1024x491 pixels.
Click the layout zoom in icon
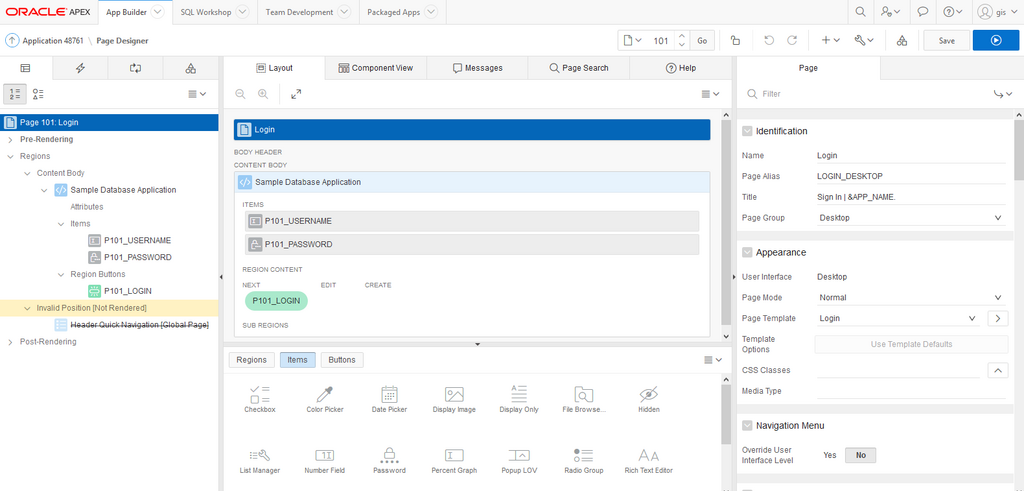[x=263, y=94]
